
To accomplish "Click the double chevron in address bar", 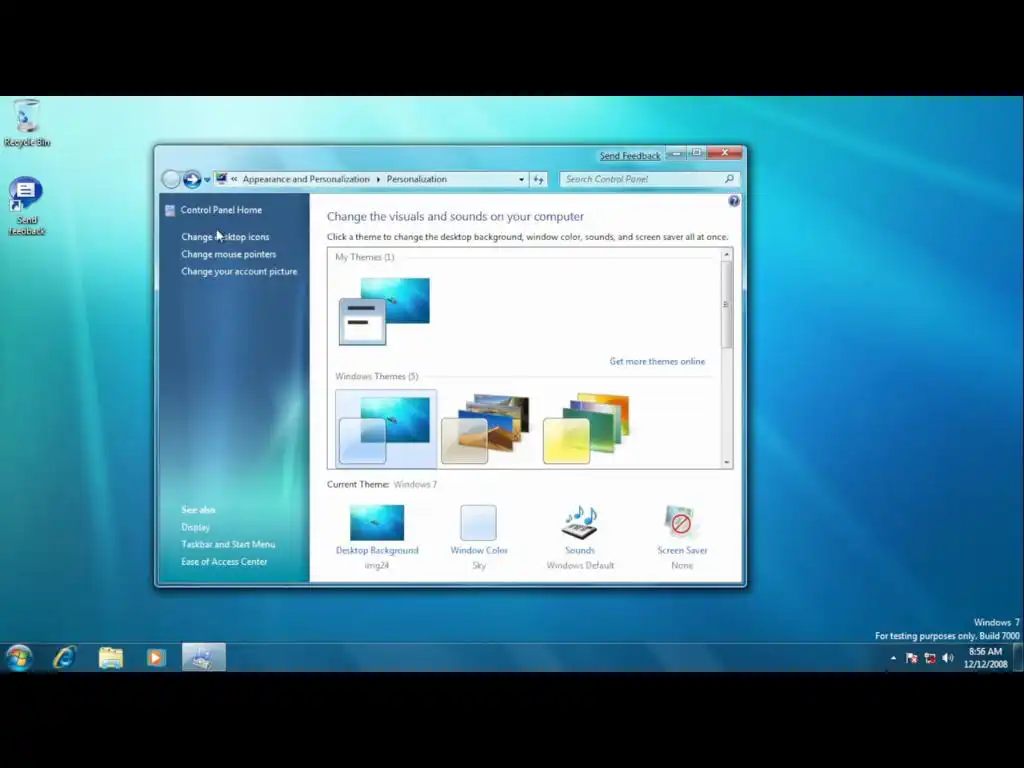I will (x=234, y=178).
